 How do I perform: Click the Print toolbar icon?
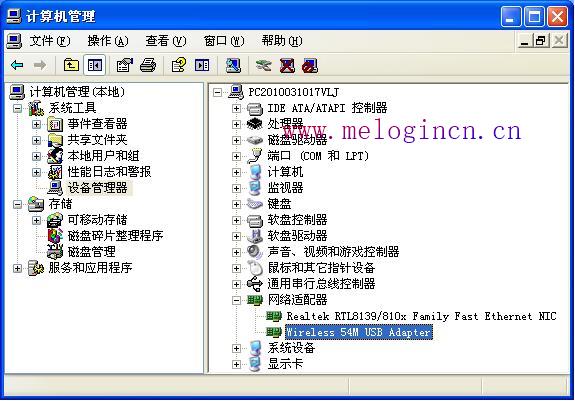point(149,66)
